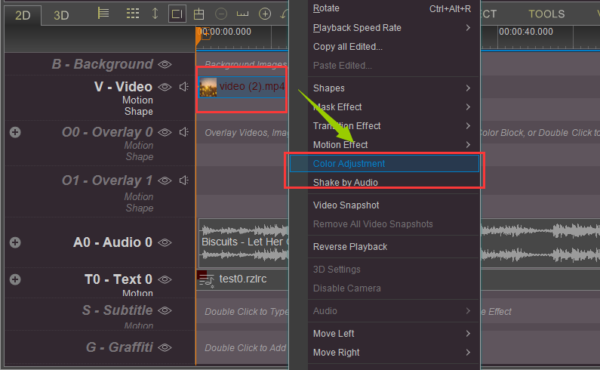
Task: Click Shape under Overlay 0 track
Action: [x=140, y=157]
